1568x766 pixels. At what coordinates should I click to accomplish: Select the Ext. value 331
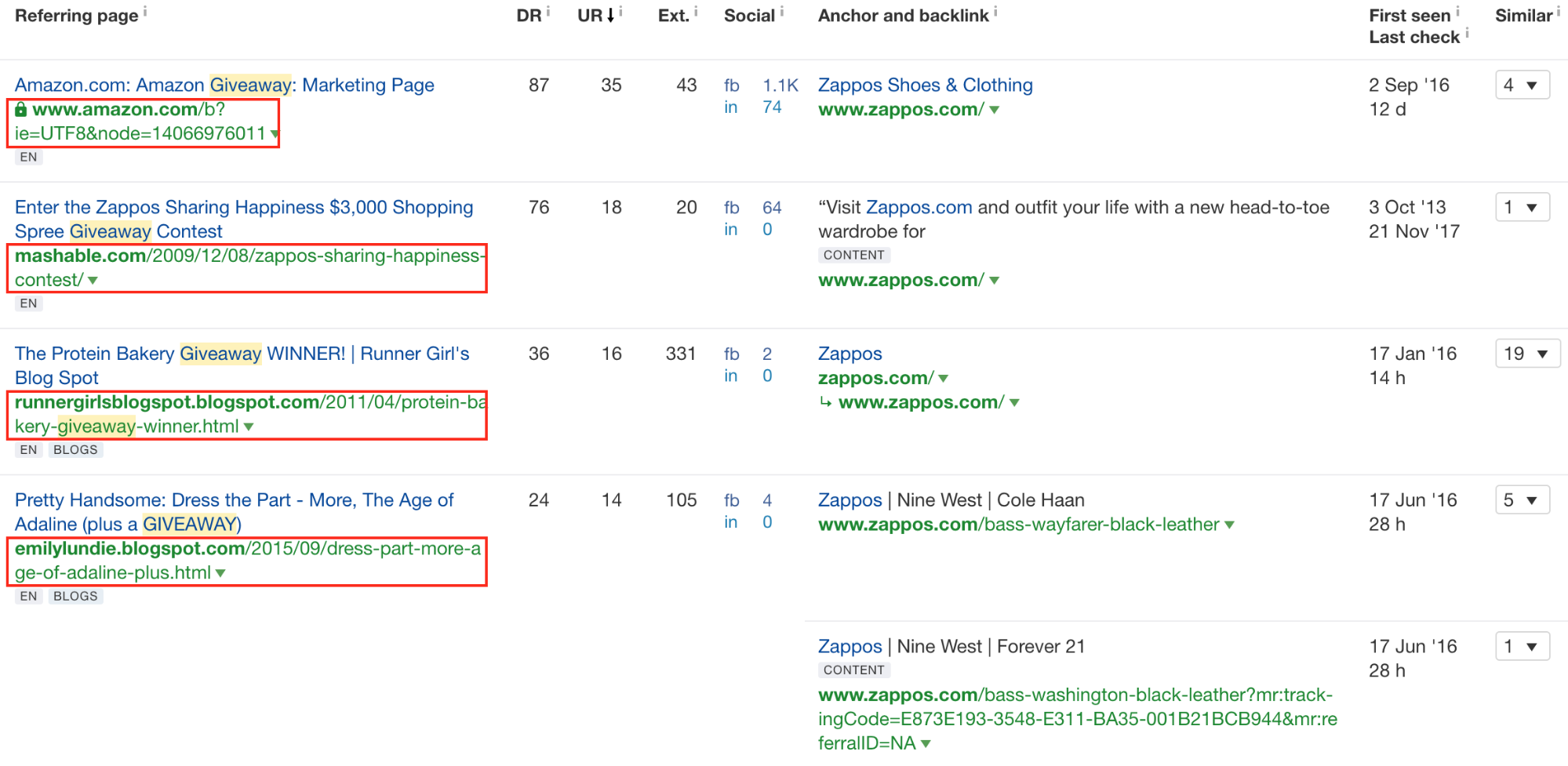[680, 354]
